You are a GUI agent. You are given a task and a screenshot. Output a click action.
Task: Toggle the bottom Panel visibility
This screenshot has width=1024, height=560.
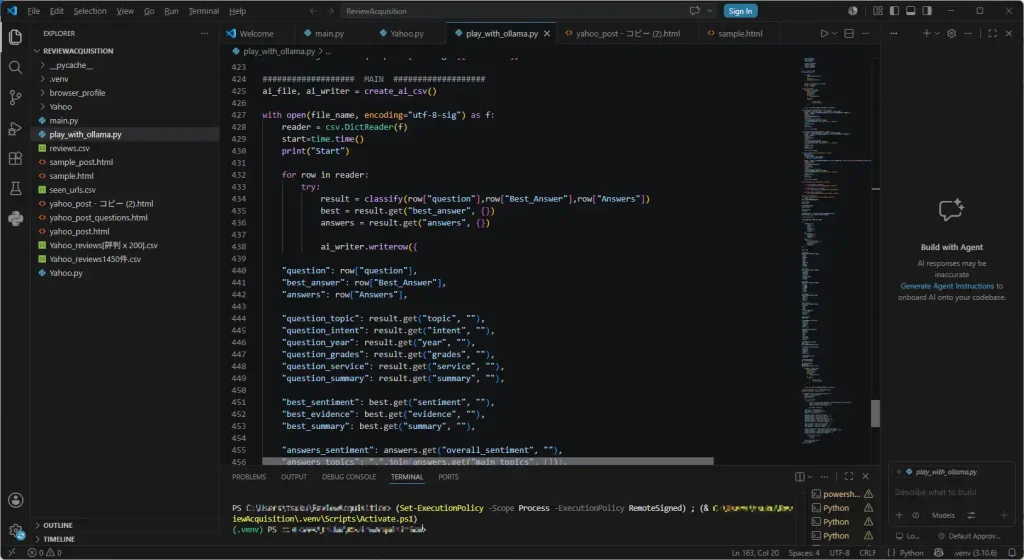point(910,11)
